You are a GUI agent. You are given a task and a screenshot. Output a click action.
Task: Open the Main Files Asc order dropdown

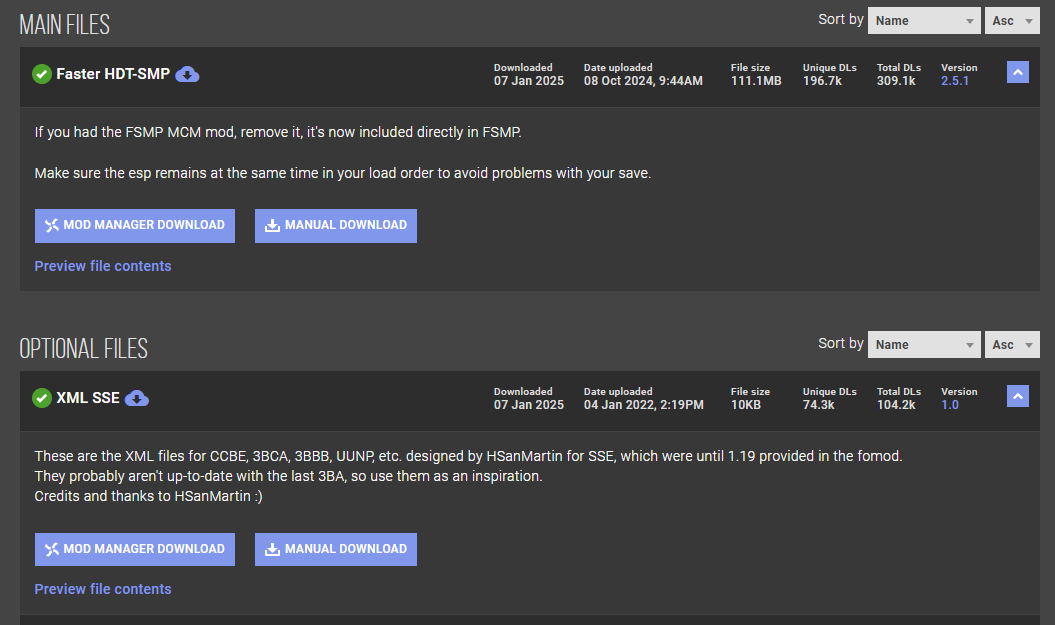[x=1012, y=21]
